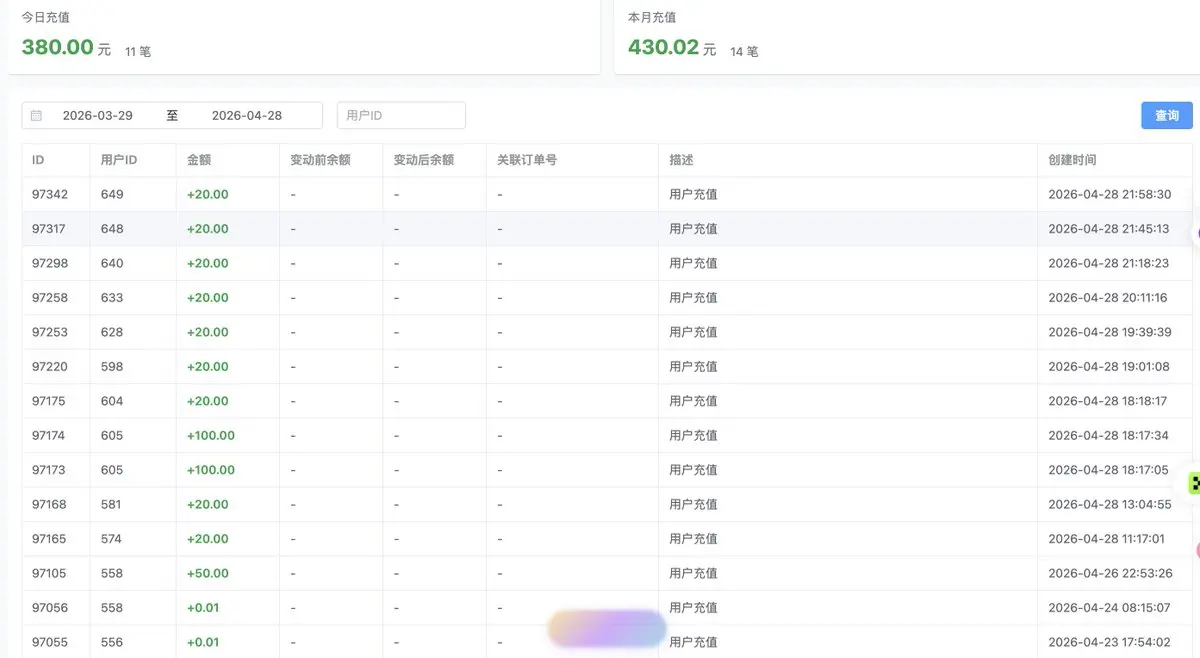
Task: Click timestamp 2026-04-24 08:15:07
Action: click(x=1109, y=608)
